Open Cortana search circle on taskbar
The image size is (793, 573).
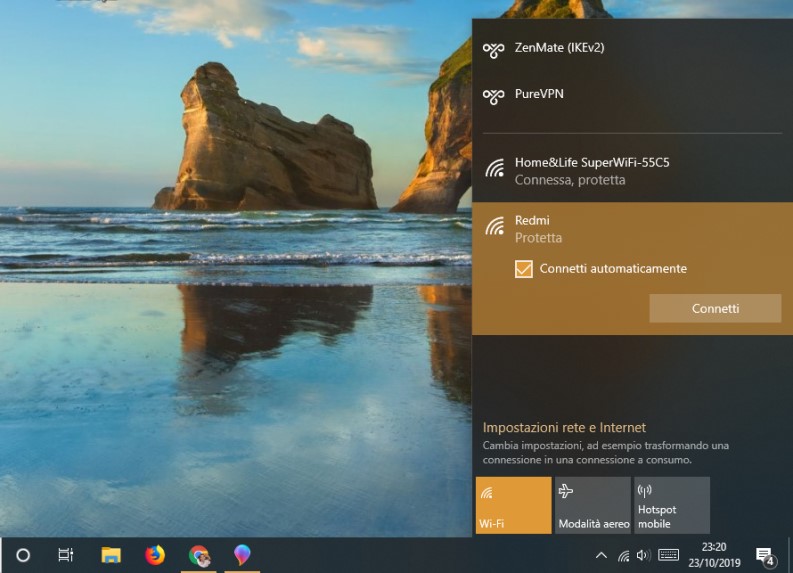(x=23, y=555)
